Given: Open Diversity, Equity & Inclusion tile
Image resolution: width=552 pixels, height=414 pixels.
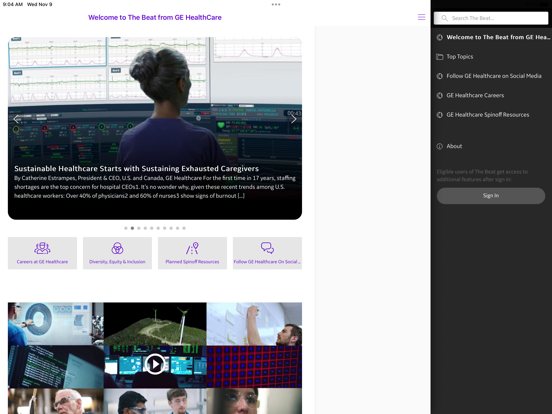Looking at the screenshot, I should coord(117,253).
